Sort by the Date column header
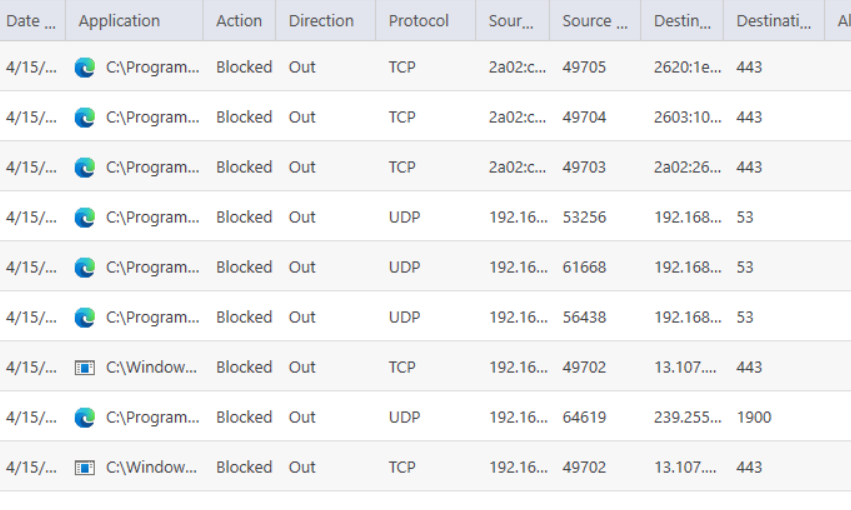The image size is (851, 510). tap(31, 20)
